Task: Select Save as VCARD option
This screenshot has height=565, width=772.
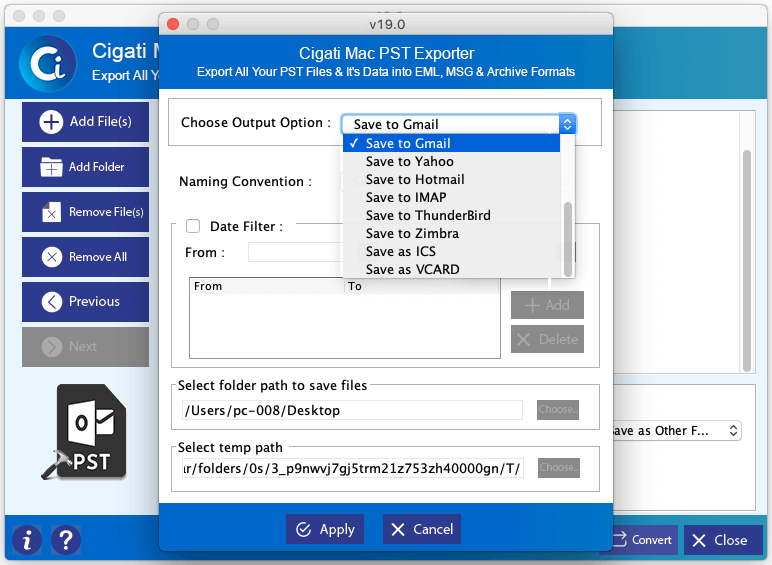Action: click(451, 269)
